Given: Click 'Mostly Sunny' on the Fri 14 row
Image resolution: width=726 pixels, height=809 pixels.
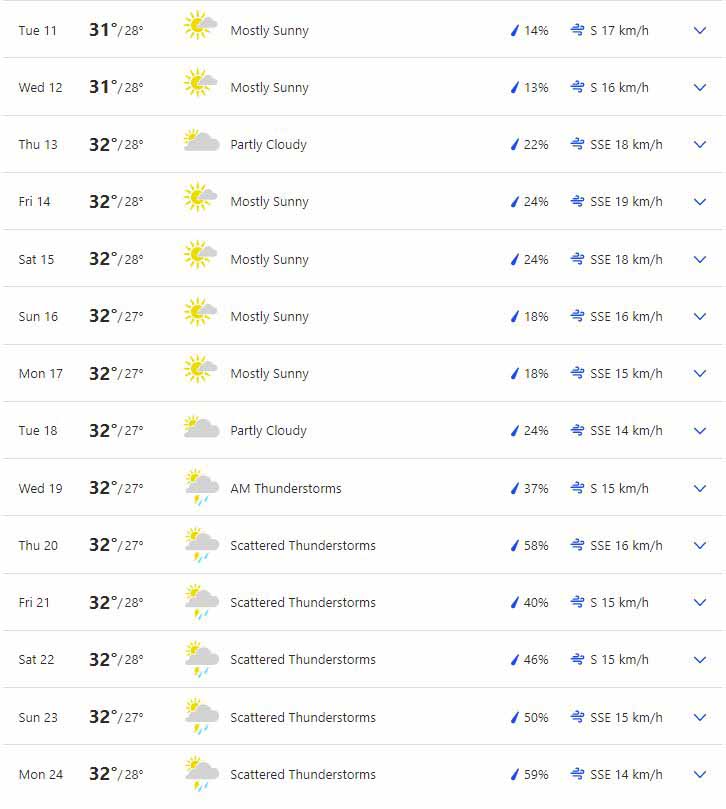Looking at the screenshot, I should 269,202.
